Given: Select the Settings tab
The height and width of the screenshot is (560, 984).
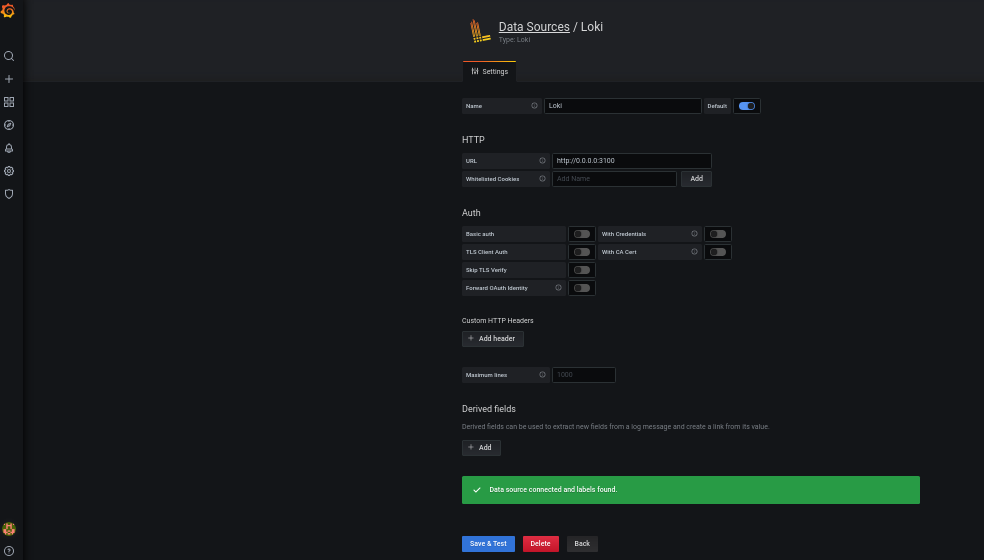Looking at the screenshot, I should pos(490,71).
